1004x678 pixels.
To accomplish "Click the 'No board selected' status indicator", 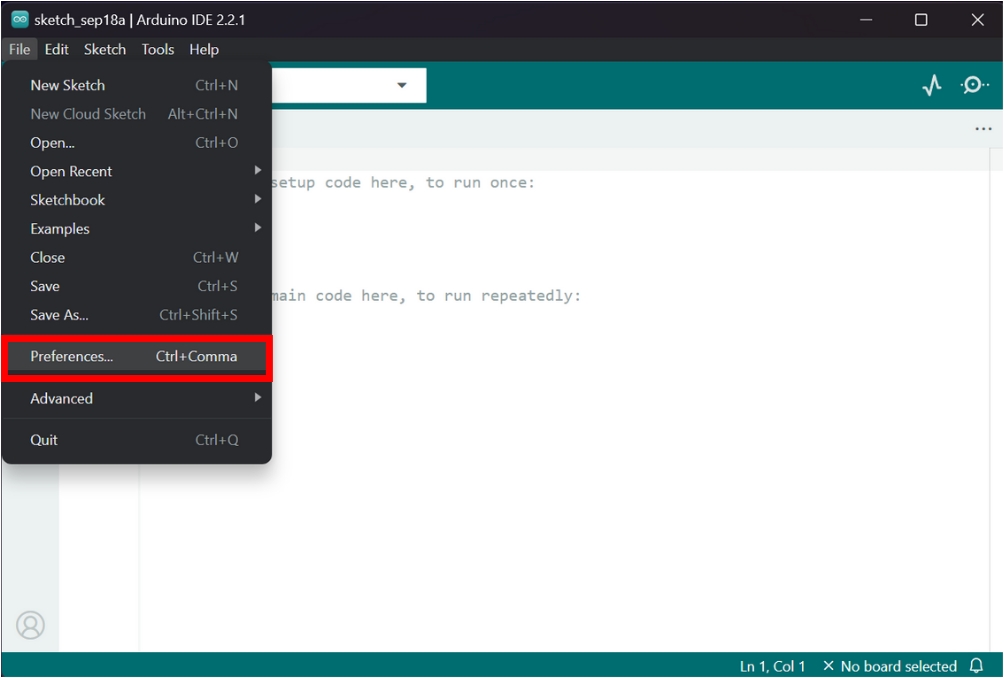I will pyautogui.click(x=895, y=665).
